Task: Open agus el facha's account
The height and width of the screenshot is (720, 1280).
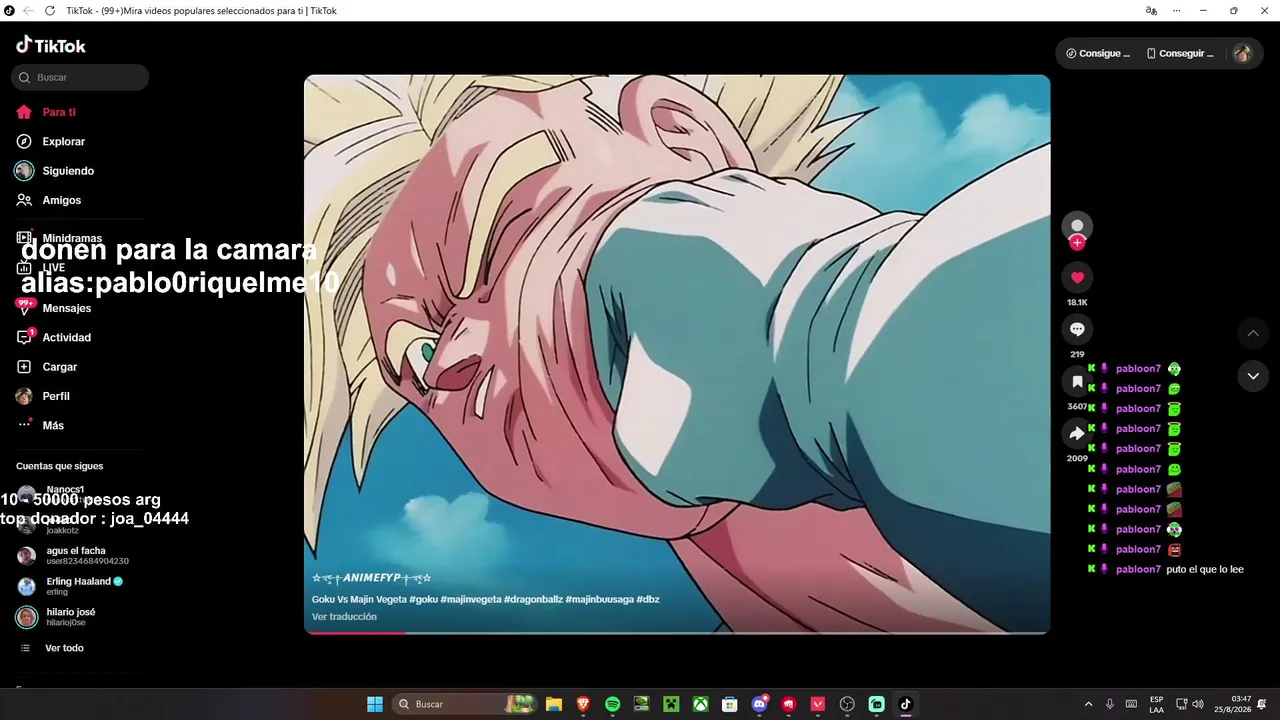Action: click(73, 556)
